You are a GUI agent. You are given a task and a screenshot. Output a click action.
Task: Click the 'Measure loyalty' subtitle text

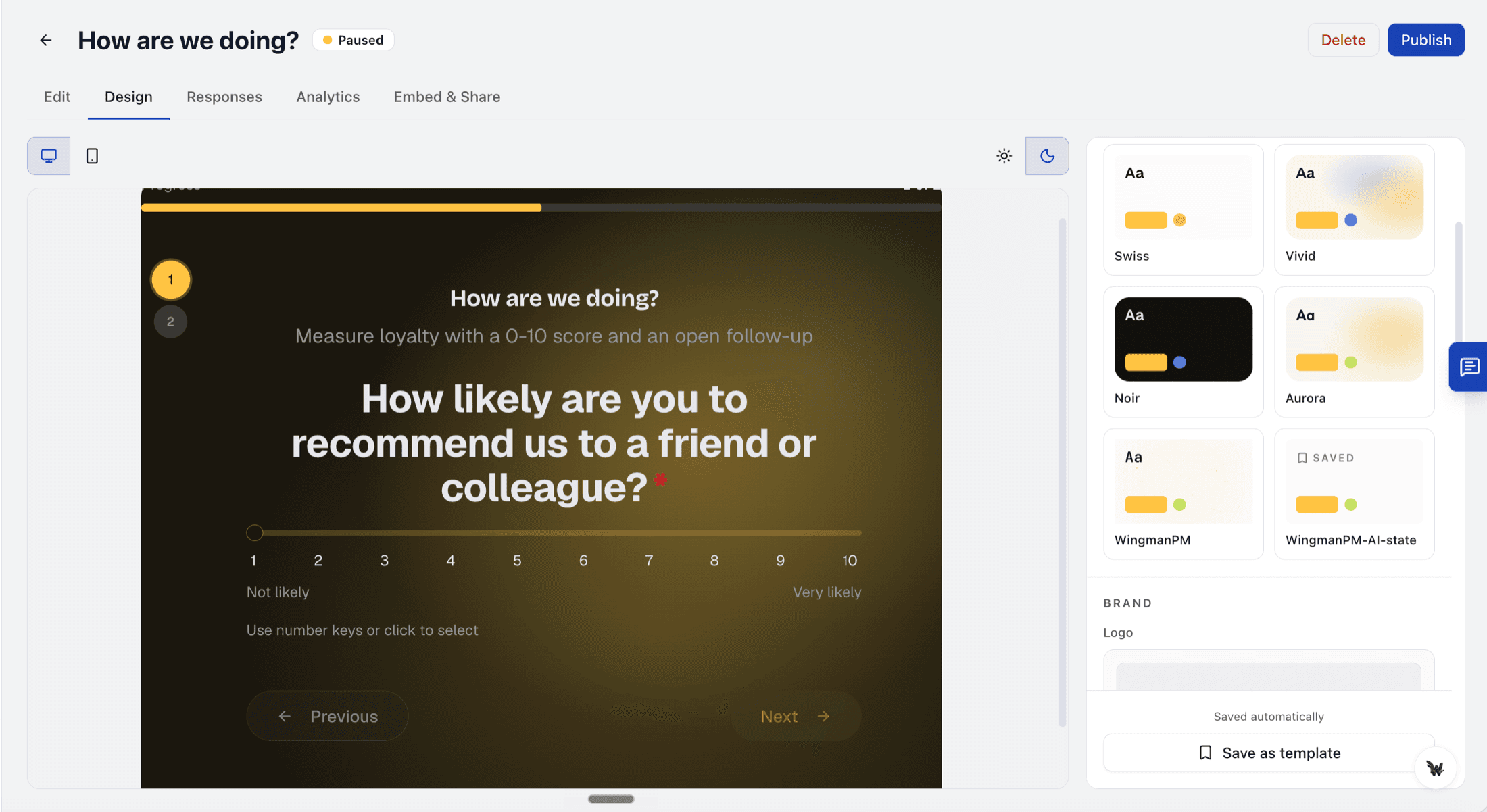(554, 336)
